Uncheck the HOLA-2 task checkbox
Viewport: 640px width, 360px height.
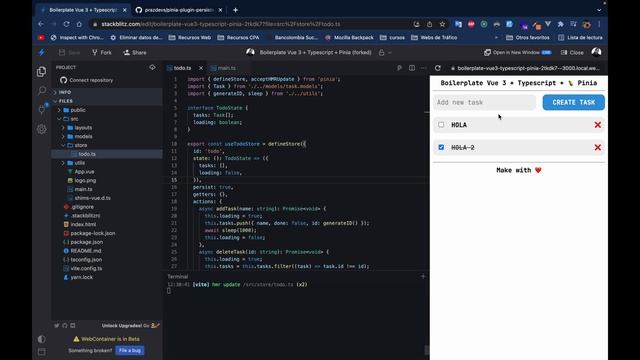[x=441, y=147]
